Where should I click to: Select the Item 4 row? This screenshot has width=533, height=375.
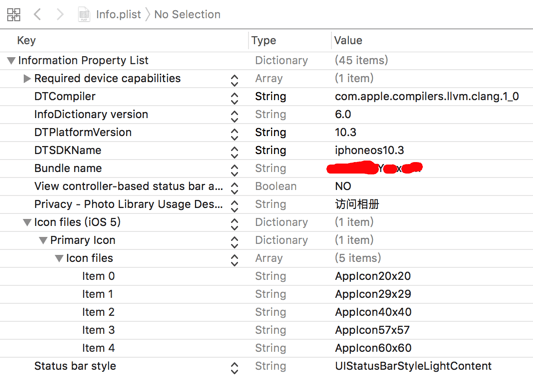[266, 348]
